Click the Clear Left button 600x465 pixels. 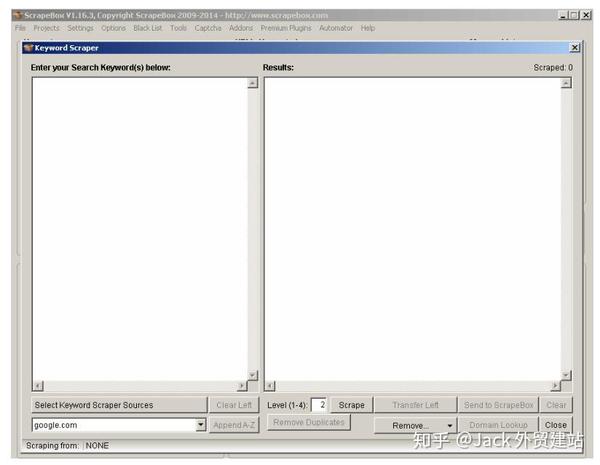(x=234, y=405)
